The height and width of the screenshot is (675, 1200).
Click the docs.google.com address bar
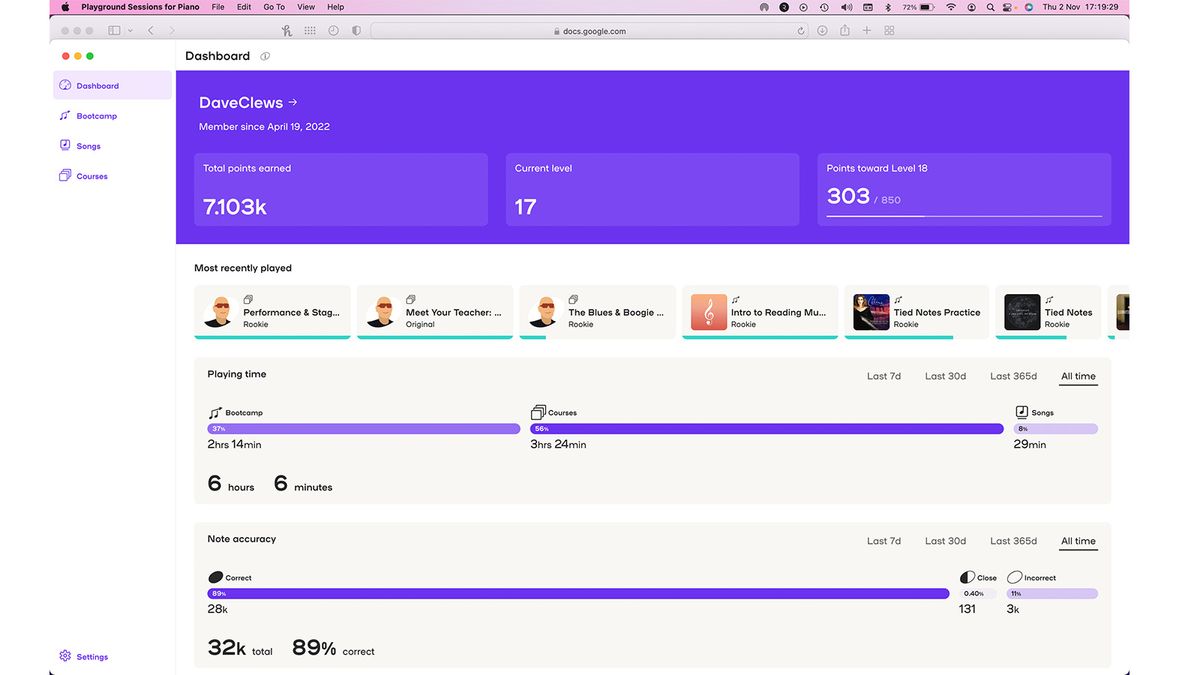coord(590,31)
